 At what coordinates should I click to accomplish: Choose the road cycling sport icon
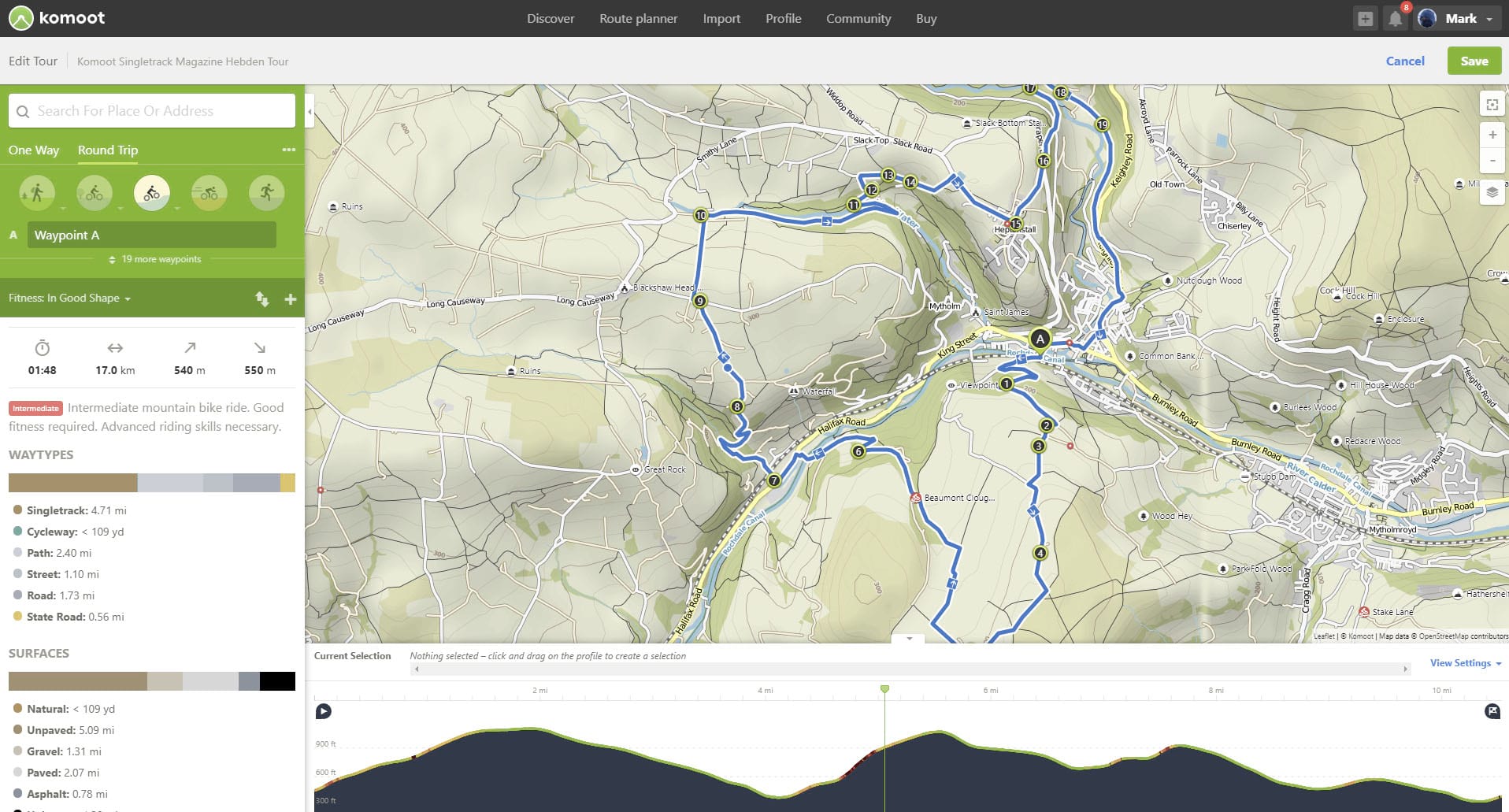(209, 193)
